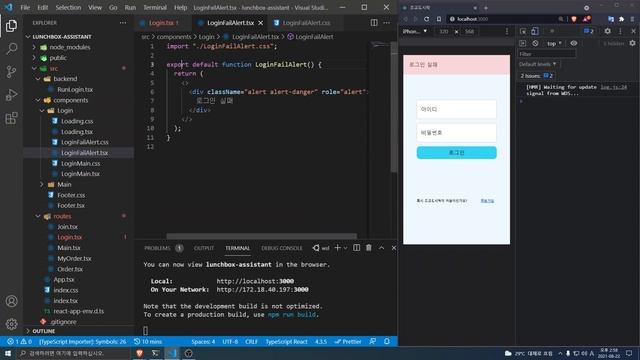Switch to the LoginFailAlert.css editor tab
This screenshot has width=640, height=360.
(306, 23)
